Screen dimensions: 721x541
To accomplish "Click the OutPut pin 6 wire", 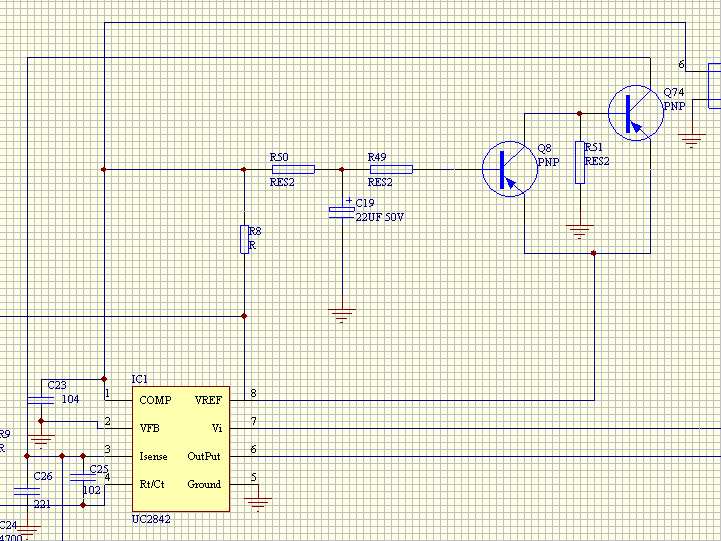I will point(475,456).
